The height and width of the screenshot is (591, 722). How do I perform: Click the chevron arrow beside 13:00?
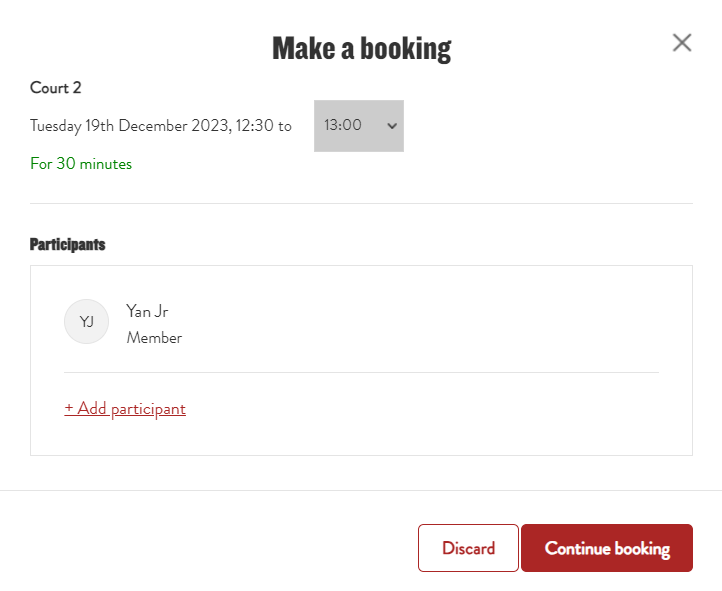tap(392, 126)
